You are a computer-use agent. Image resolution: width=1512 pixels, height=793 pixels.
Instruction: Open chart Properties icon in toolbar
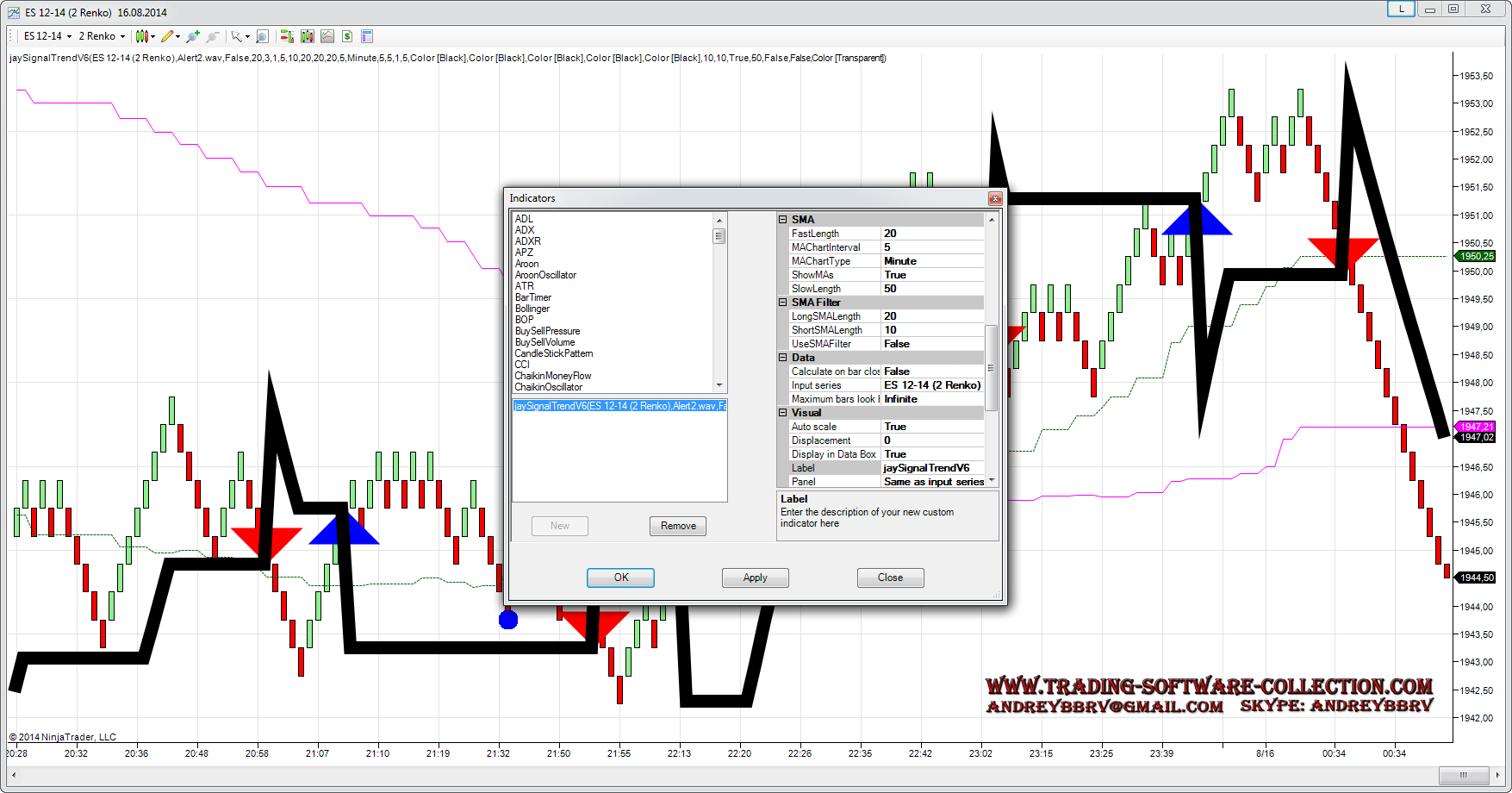tap(367, 36)
